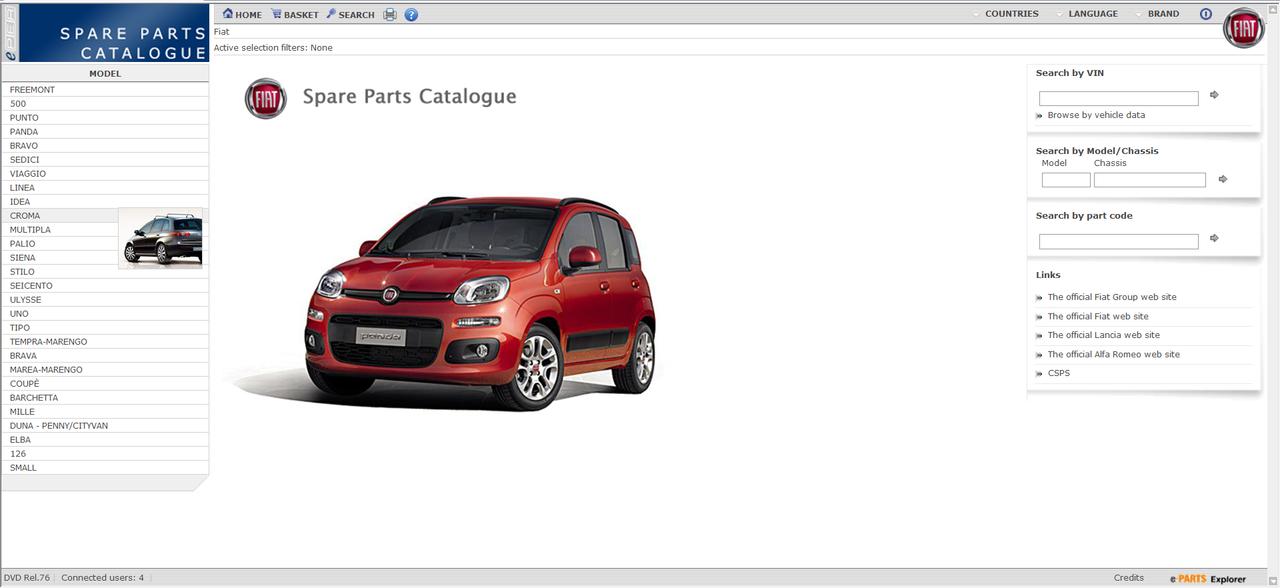
Task: Click the info icon beside BRAND
Action: 1205,14
